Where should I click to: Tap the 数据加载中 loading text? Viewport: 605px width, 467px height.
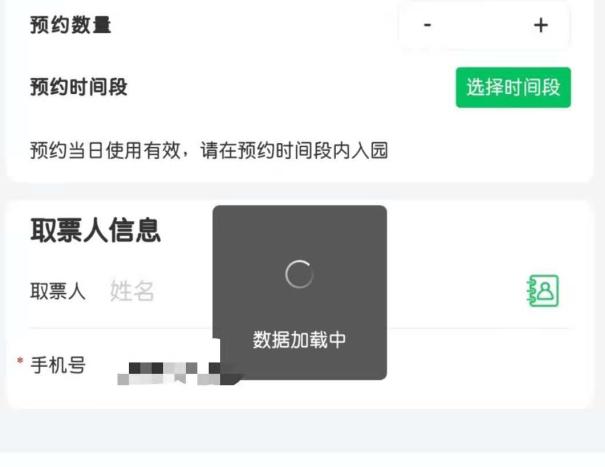pyautogui.click(x=299, y=340)
